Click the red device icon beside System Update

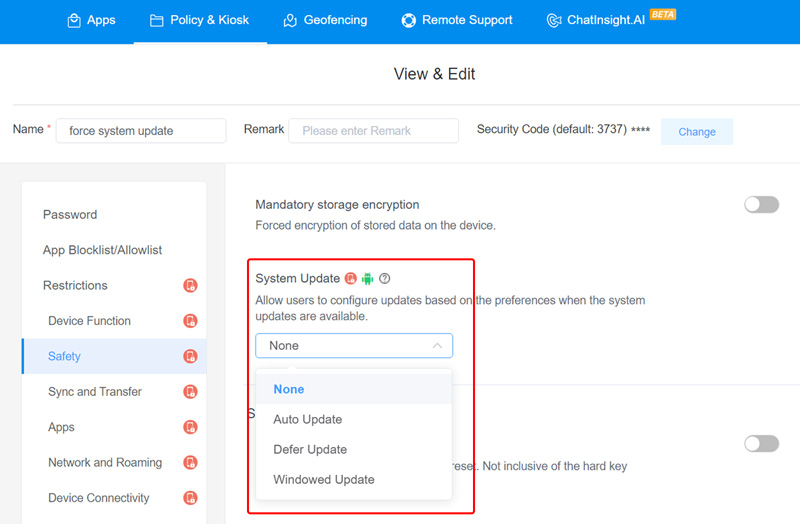tap(351, 279)
